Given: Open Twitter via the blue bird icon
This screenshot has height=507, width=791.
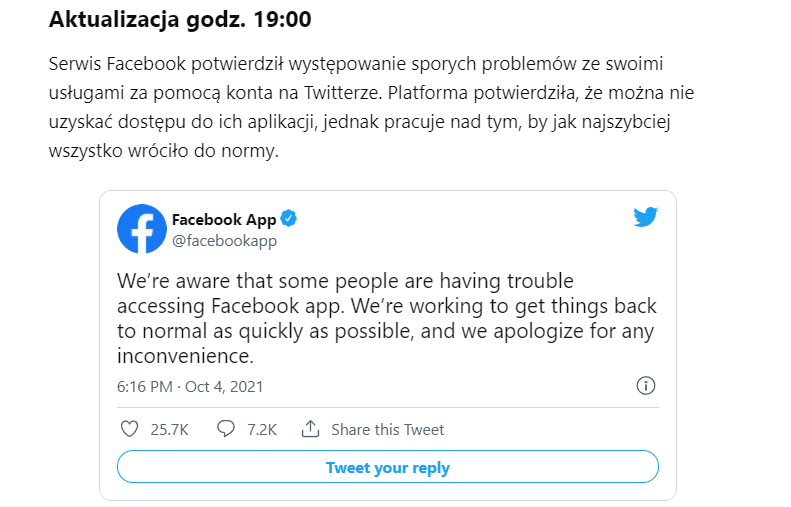Looking at the screenshot, I should pyautogui.click(x=646, y=217).
